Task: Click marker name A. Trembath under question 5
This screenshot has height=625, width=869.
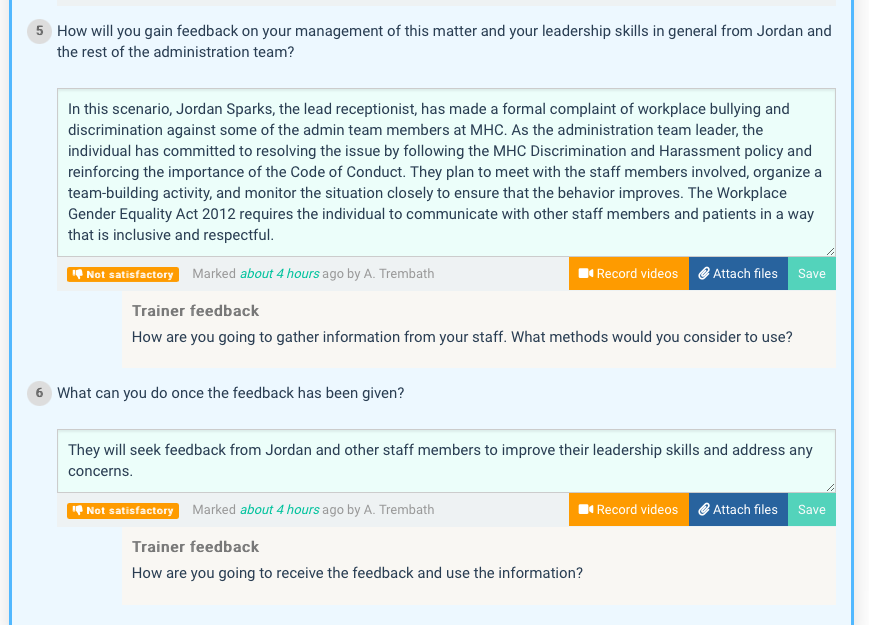Action: coord(399,274)
